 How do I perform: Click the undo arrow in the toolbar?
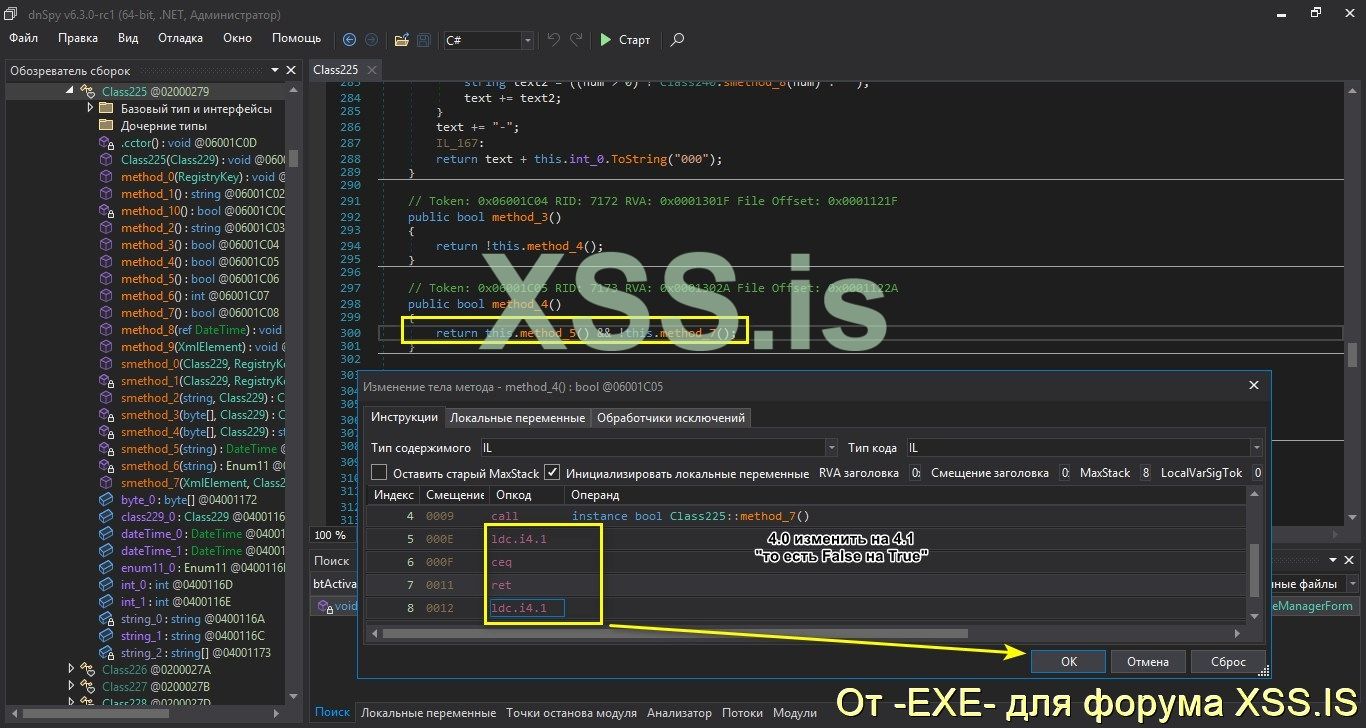[554, 40]
